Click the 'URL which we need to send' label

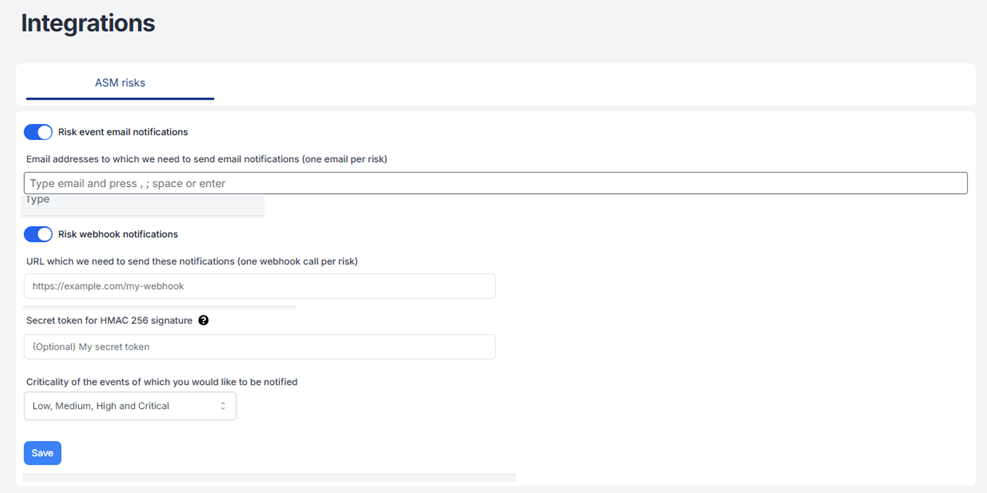point(192,261)
